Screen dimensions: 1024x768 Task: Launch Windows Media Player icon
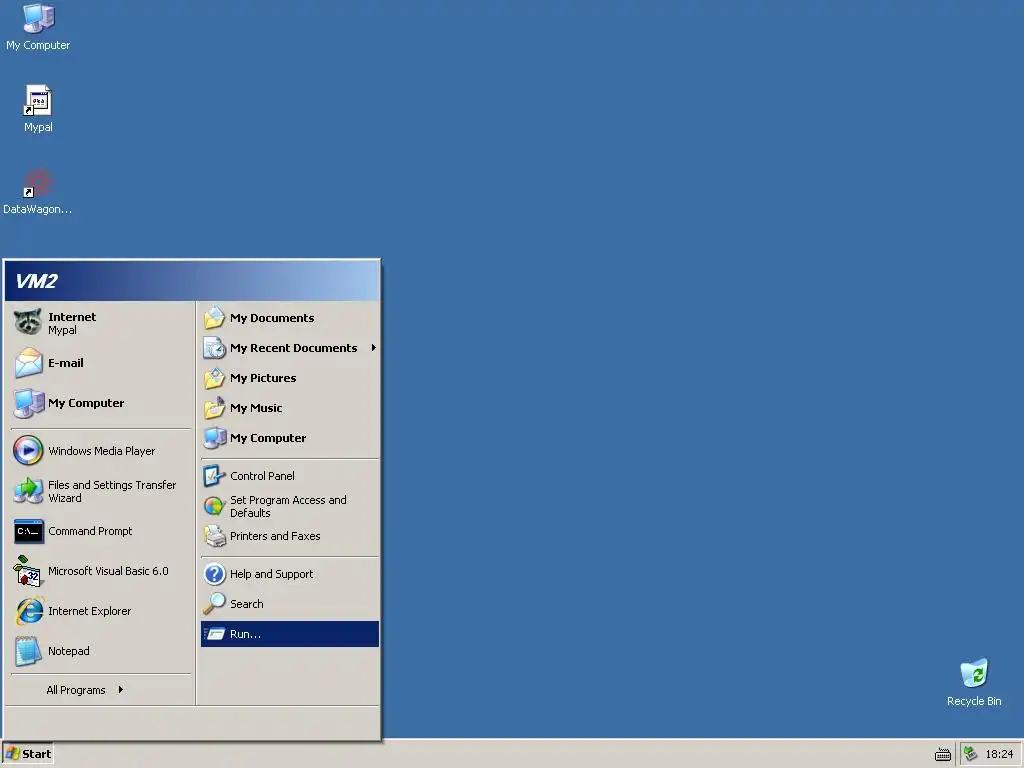click(28, 451)
